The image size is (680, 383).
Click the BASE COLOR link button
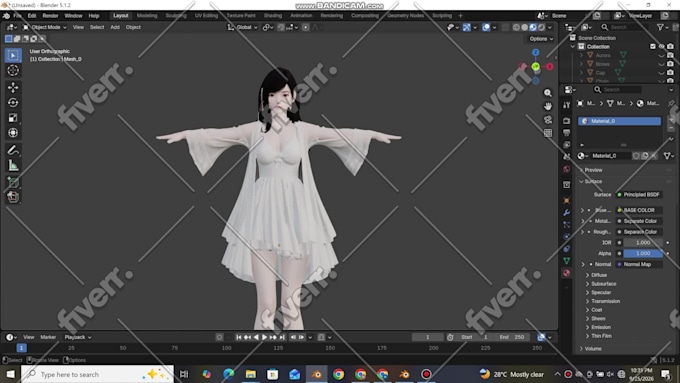(639, 210)
